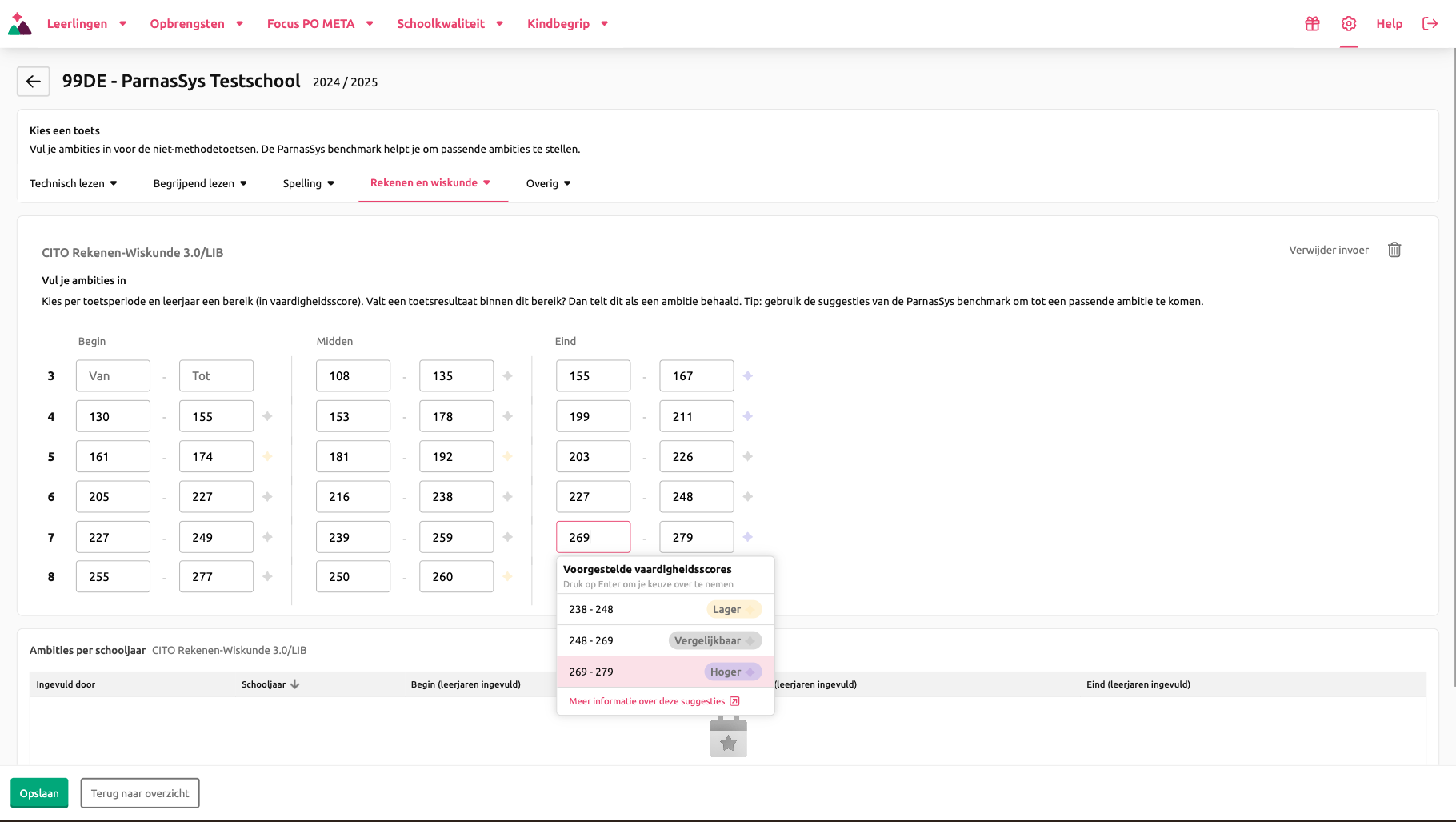Image resolution: width=1456 pixels, height=822 pixels.
Task: Click suggestion sparkle for grade 7 Begin
Action: pos(268,537)
